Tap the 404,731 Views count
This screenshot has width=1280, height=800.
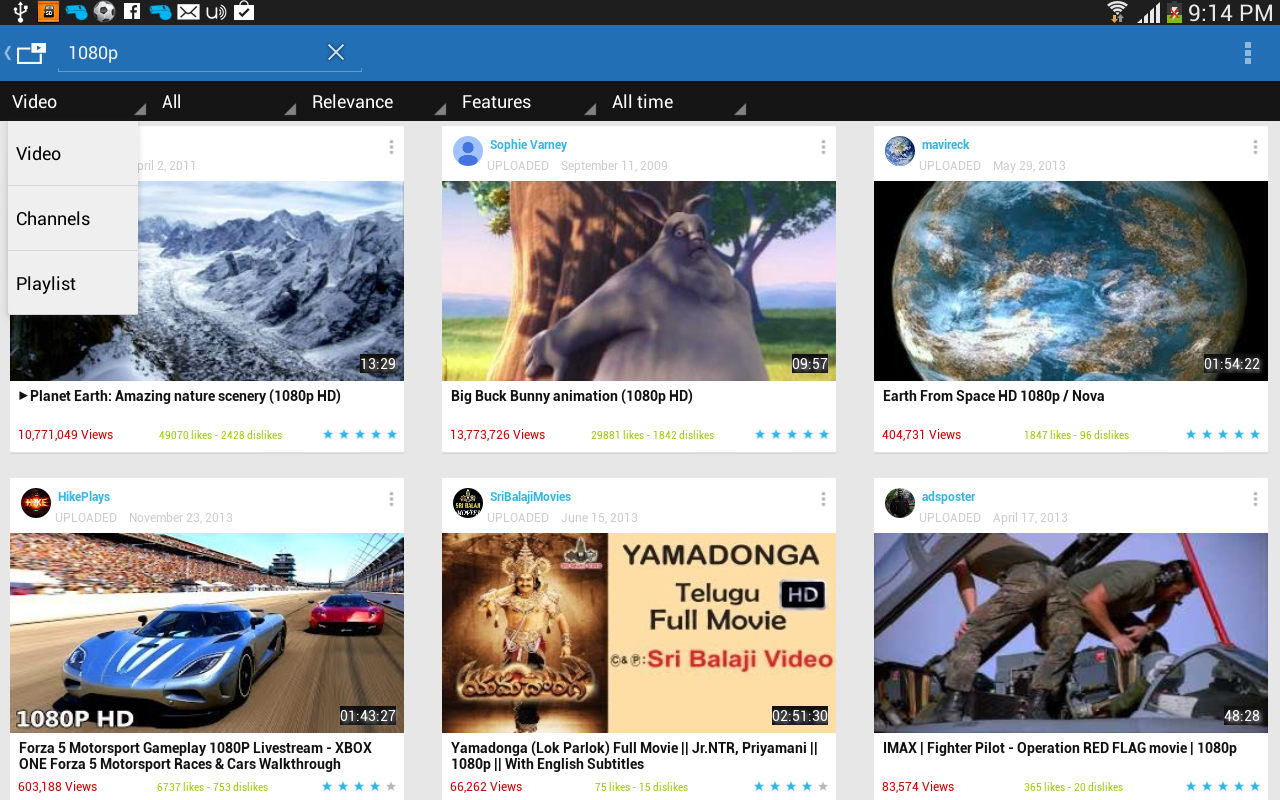[922, 435]
